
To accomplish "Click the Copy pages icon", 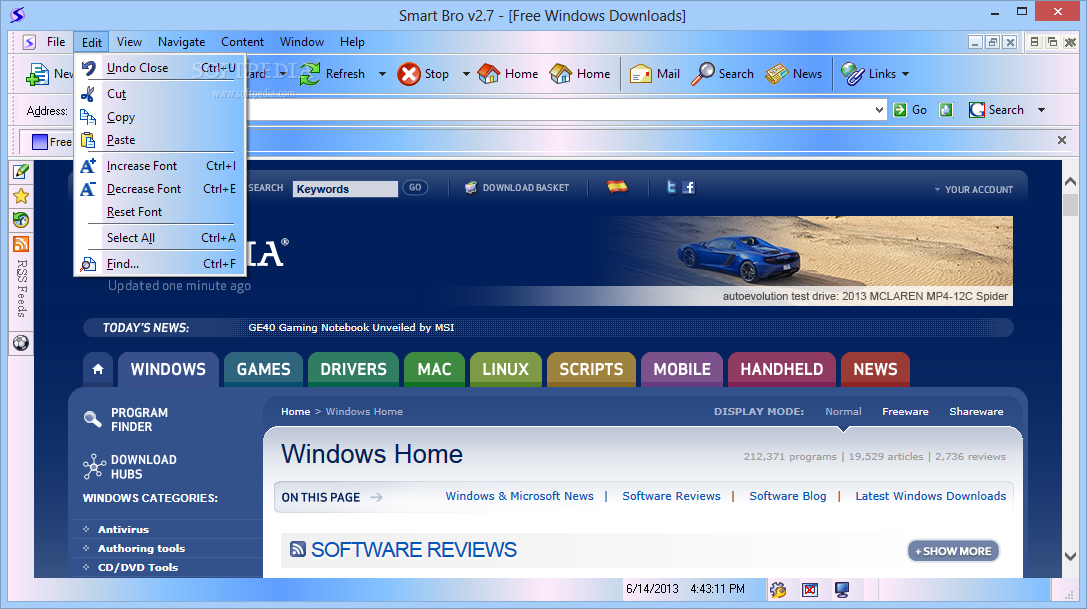I will [x=88, y=117].
